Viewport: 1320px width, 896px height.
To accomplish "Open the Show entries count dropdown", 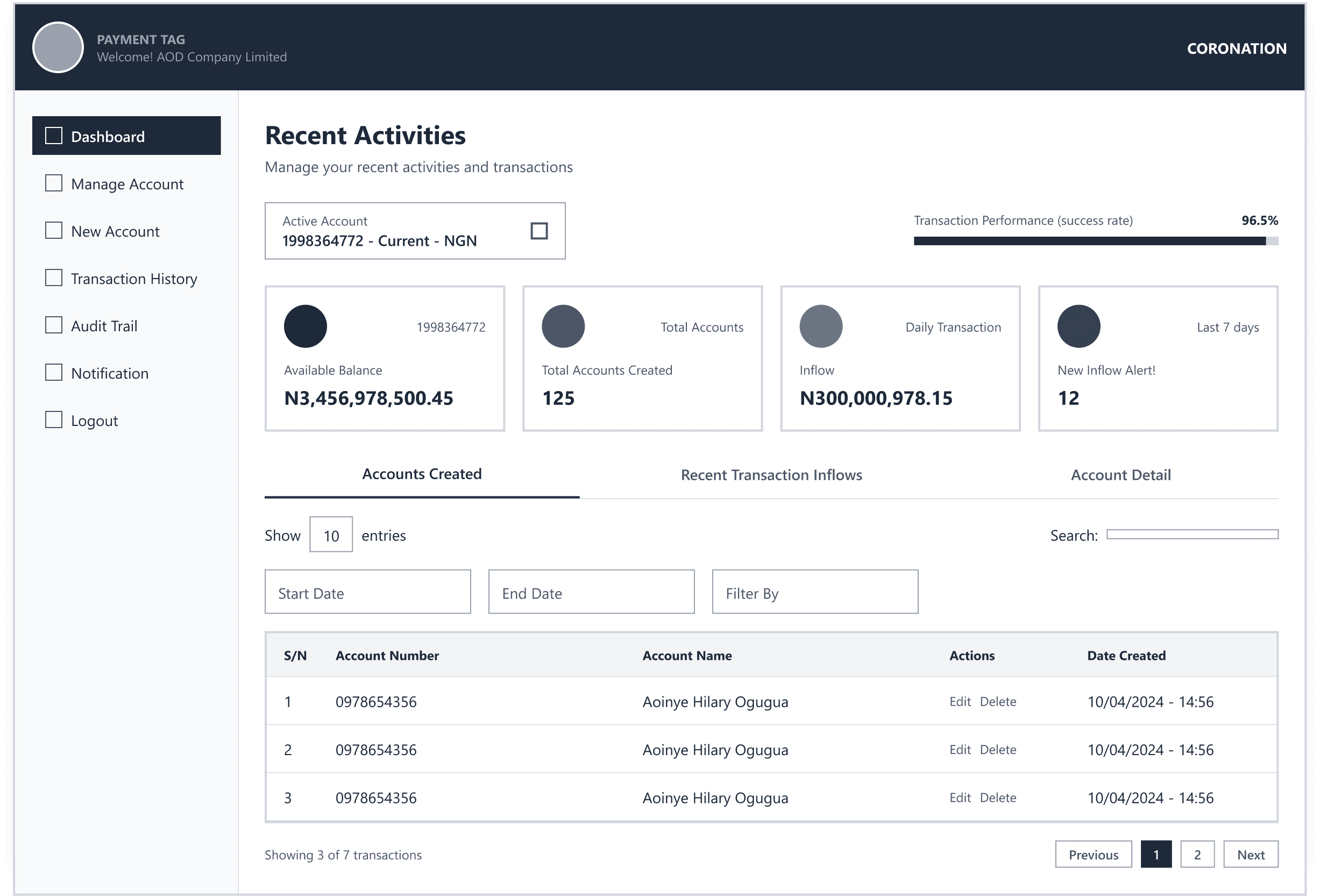I will pos(331,534).
